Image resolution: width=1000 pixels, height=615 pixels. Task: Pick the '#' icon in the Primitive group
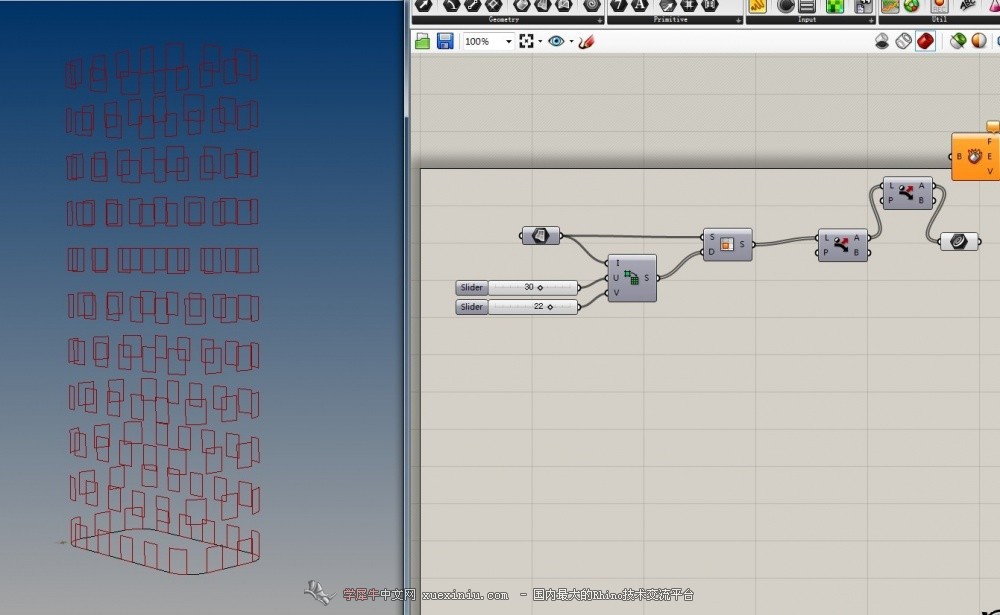click(689, 6)
